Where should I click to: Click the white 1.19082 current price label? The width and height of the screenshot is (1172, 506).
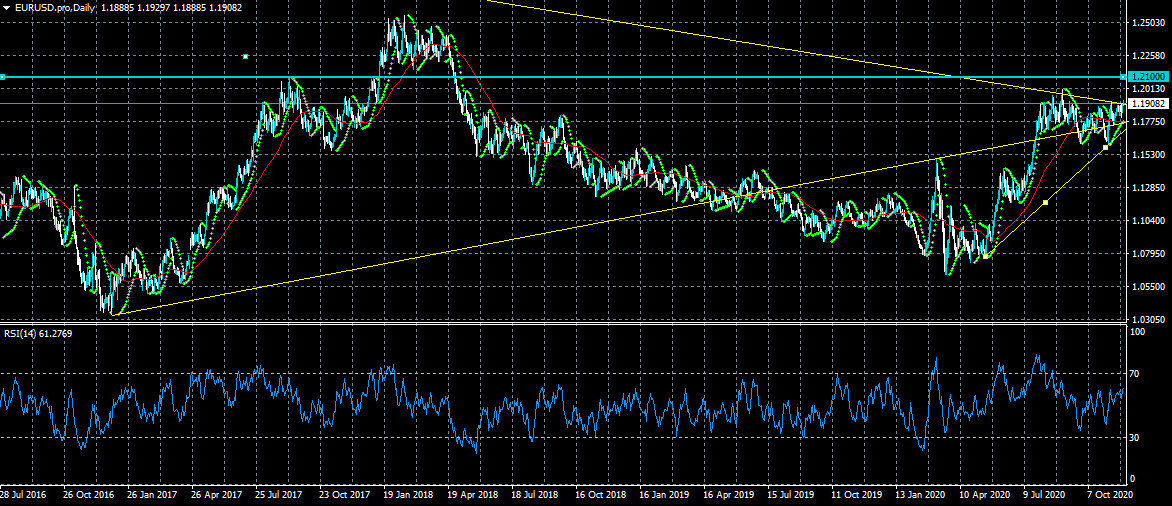[x=1146, y=103]
